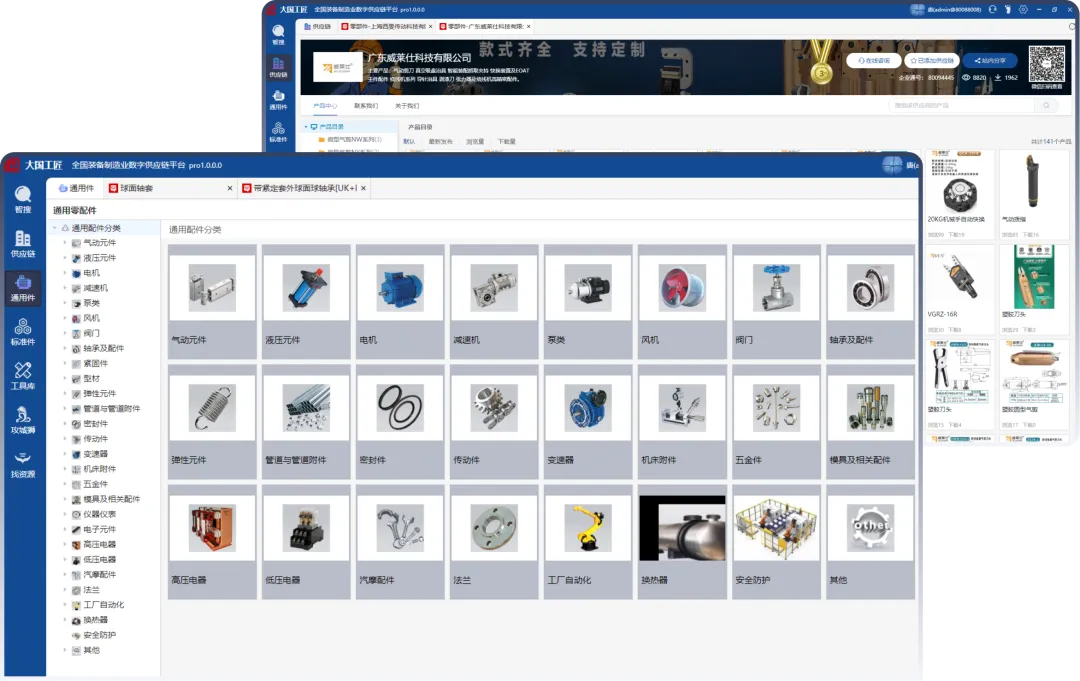Sort products by 下载量

pos(507,142)
